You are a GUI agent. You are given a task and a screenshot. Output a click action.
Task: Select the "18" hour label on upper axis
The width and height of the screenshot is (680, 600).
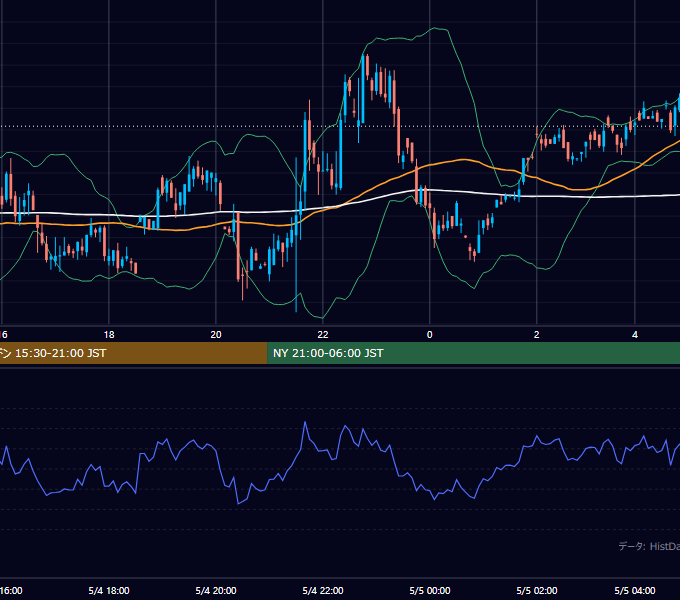(109, 335)
